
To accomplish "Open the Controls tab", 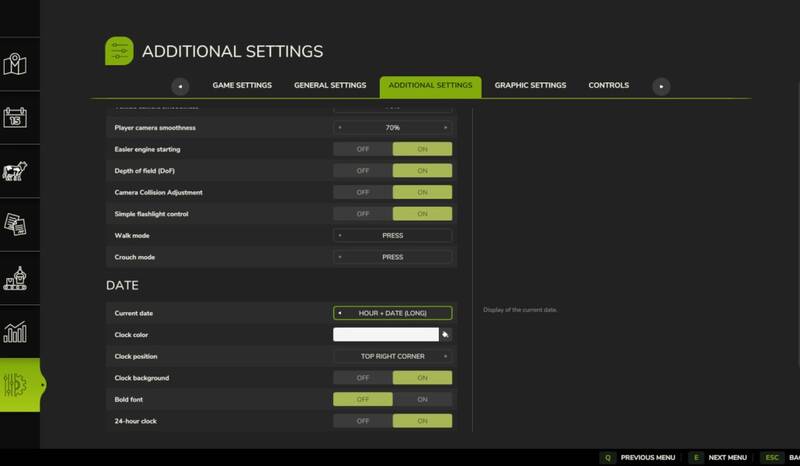I will pyautogui.click(x=608, y=86).
